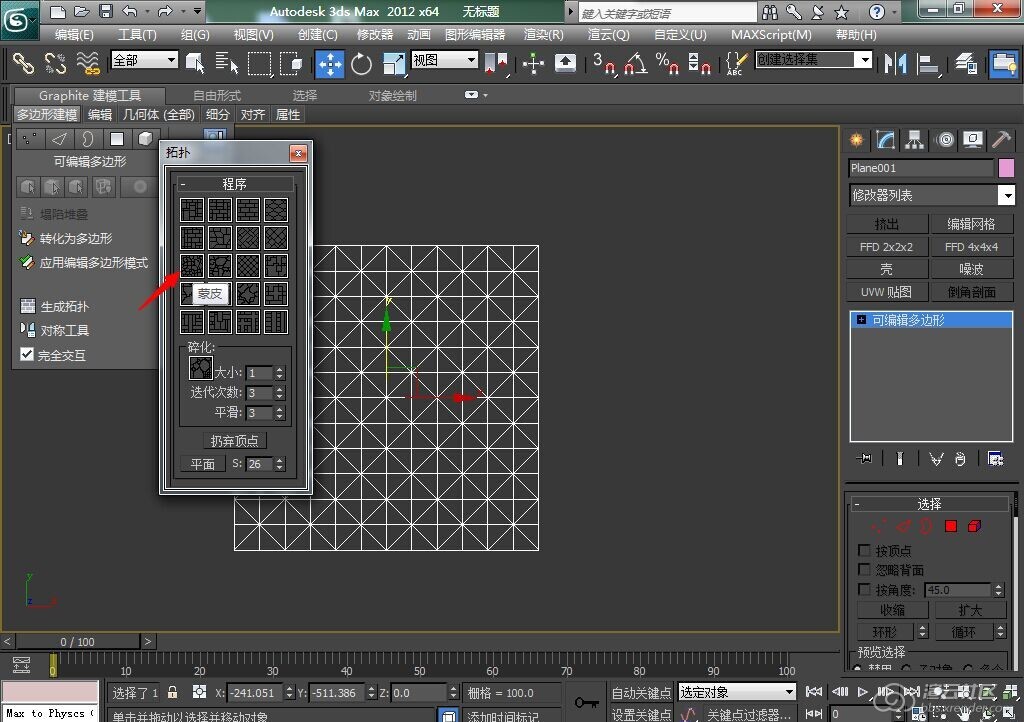This screenshot has height=722, width=1024.
Task: Click the 蒙皮 skin topology pattern
Action: point(193,266)
